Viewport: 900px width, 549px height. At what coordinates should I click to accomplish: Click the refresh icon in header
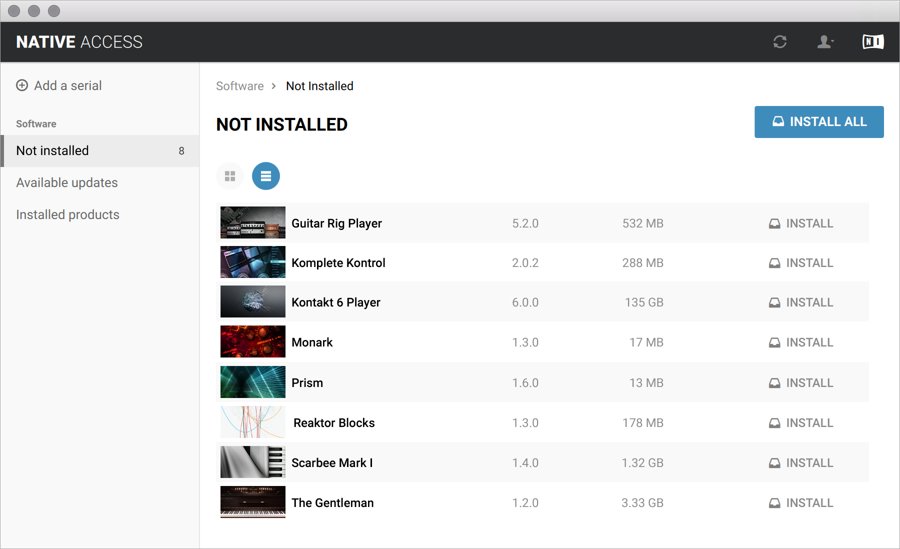pos(780,42)
